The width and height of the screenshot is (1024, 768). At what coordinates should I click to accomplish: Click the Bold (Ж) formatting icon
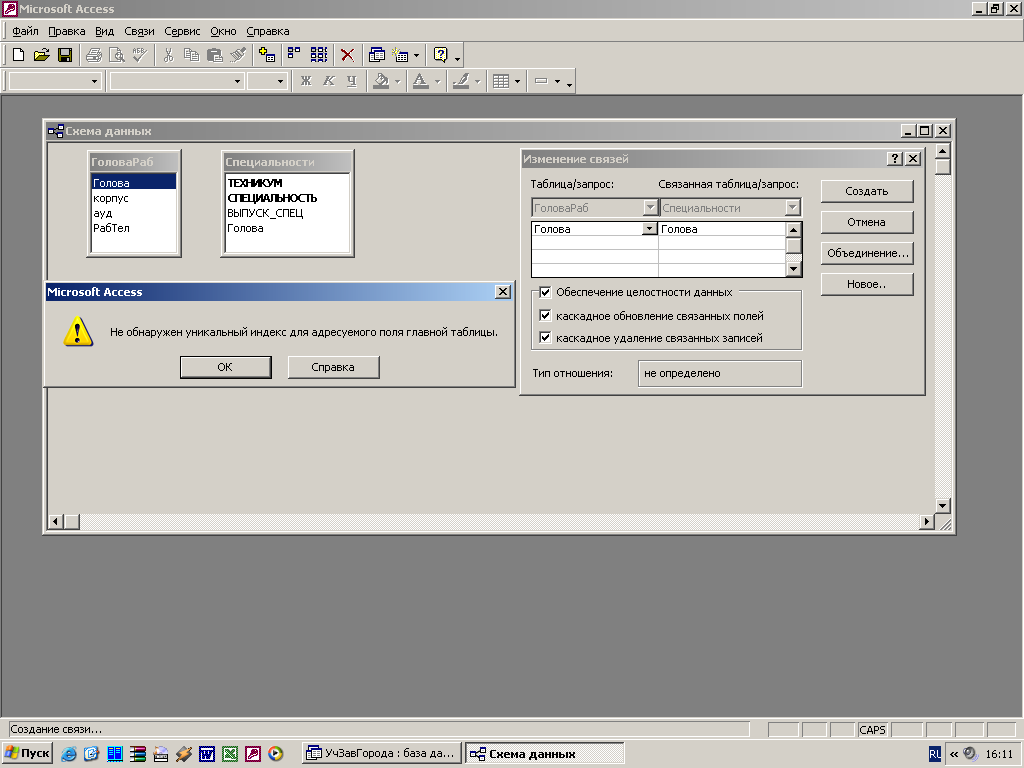point(306,81)
